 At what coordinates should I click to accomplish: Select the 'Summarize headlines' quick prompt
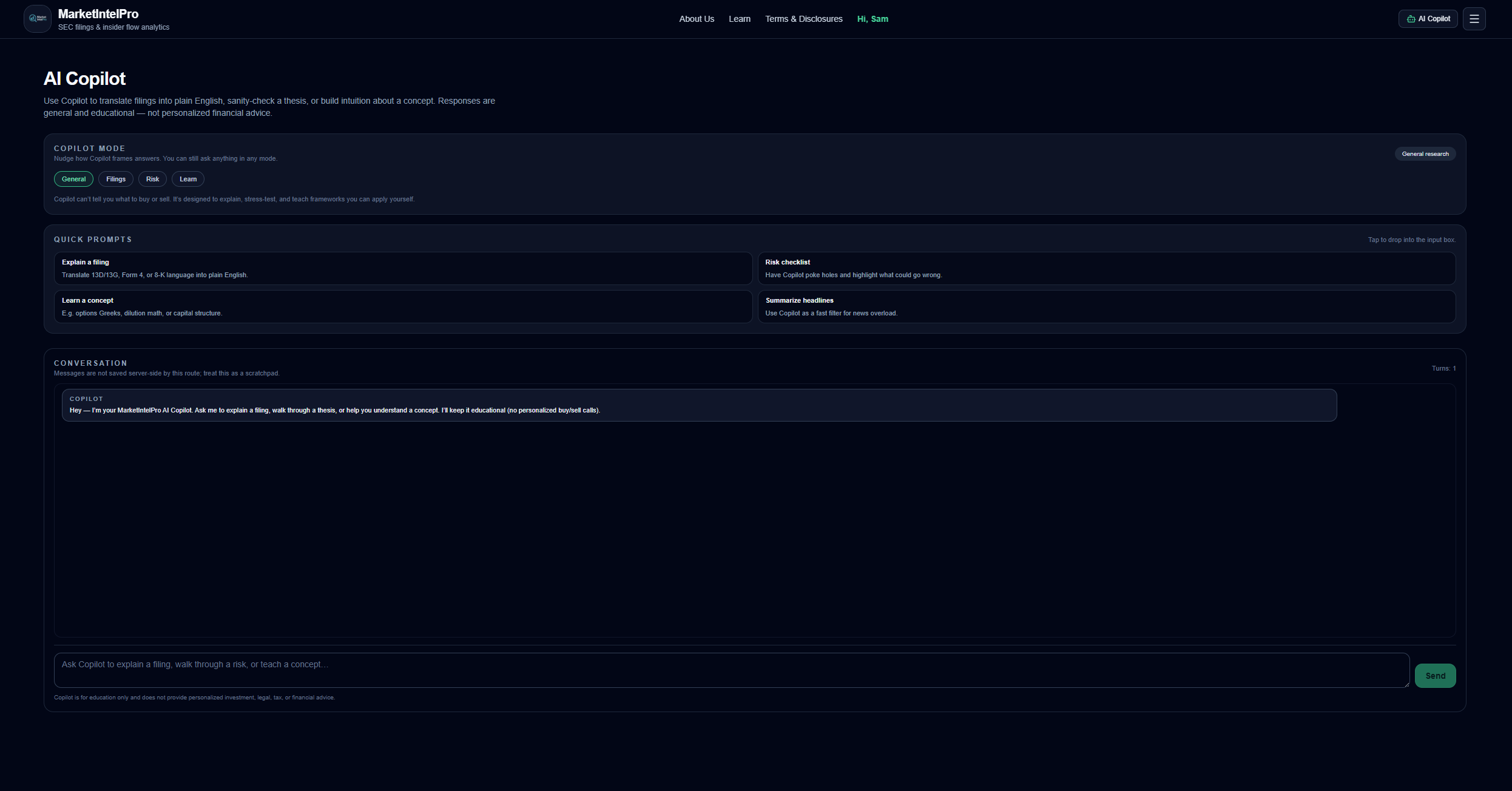click(x=1106, y=306)
